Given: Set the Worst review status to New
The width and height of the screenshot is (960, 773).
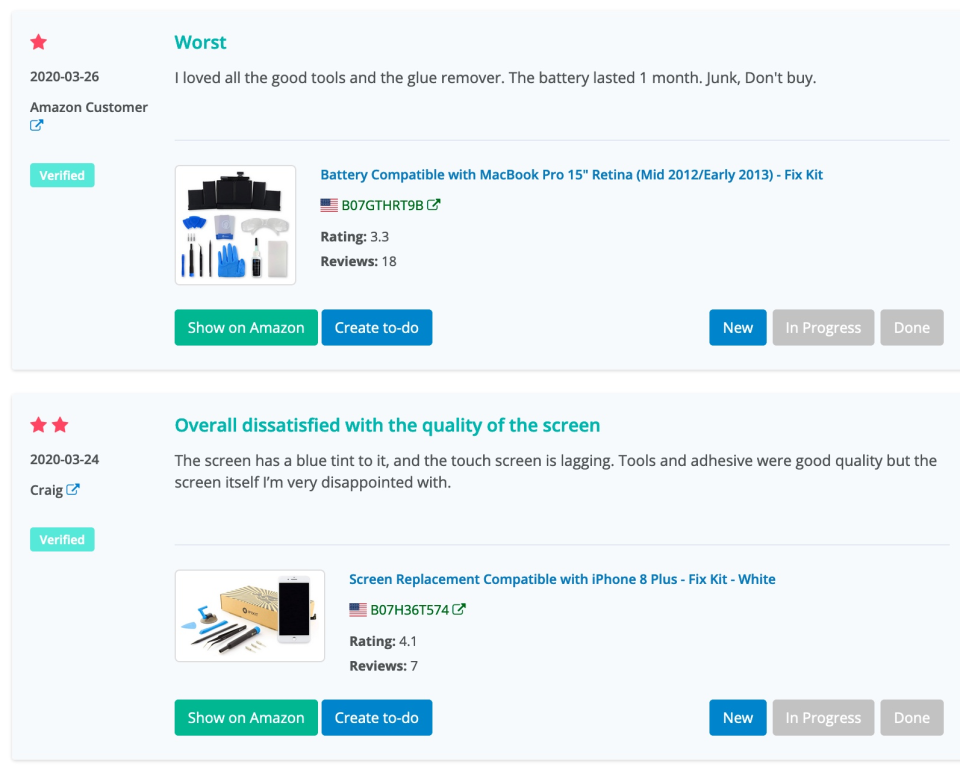Looking at the screenshot, I should (737, 327).
